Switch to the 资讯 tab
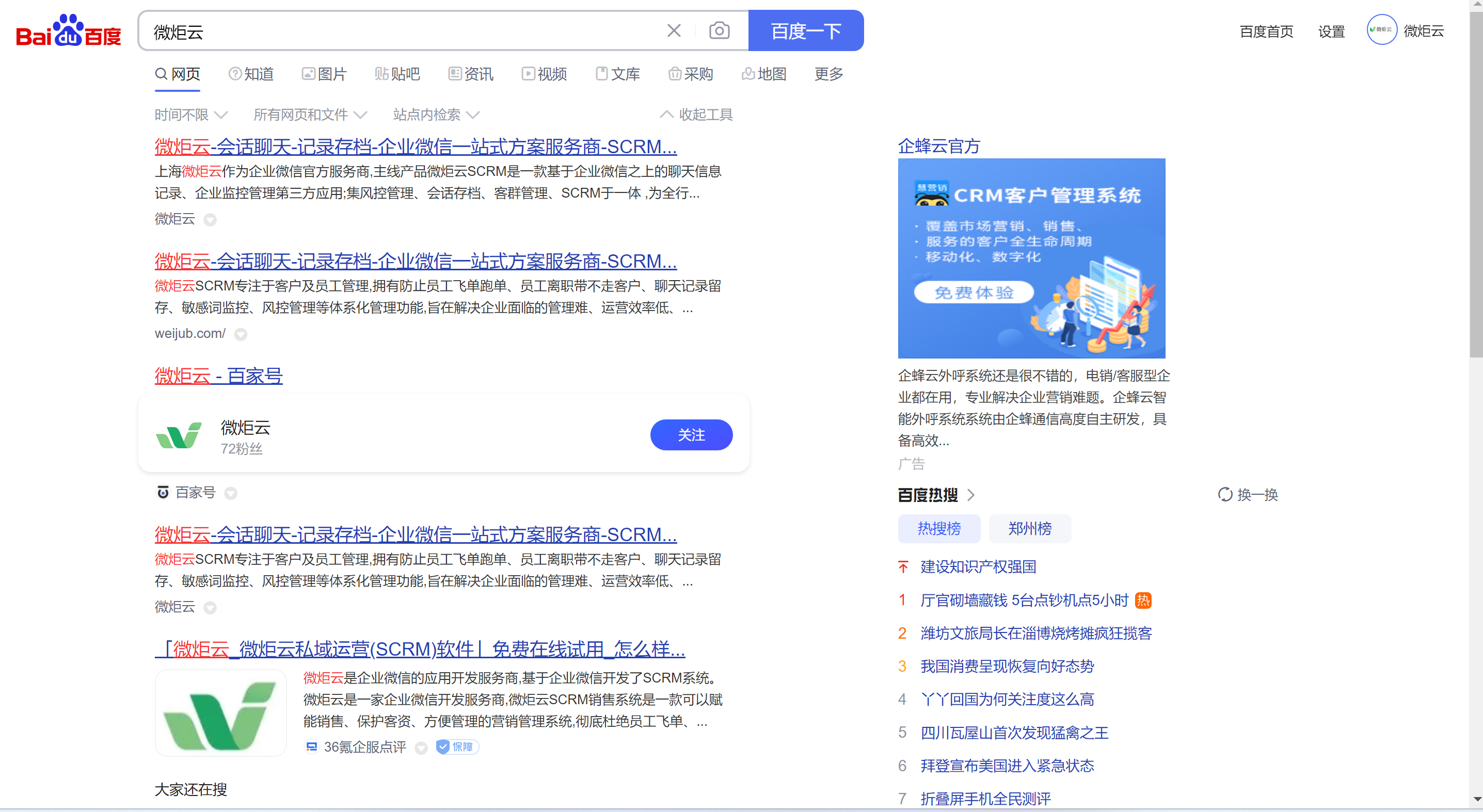 [x=471, y=74]
